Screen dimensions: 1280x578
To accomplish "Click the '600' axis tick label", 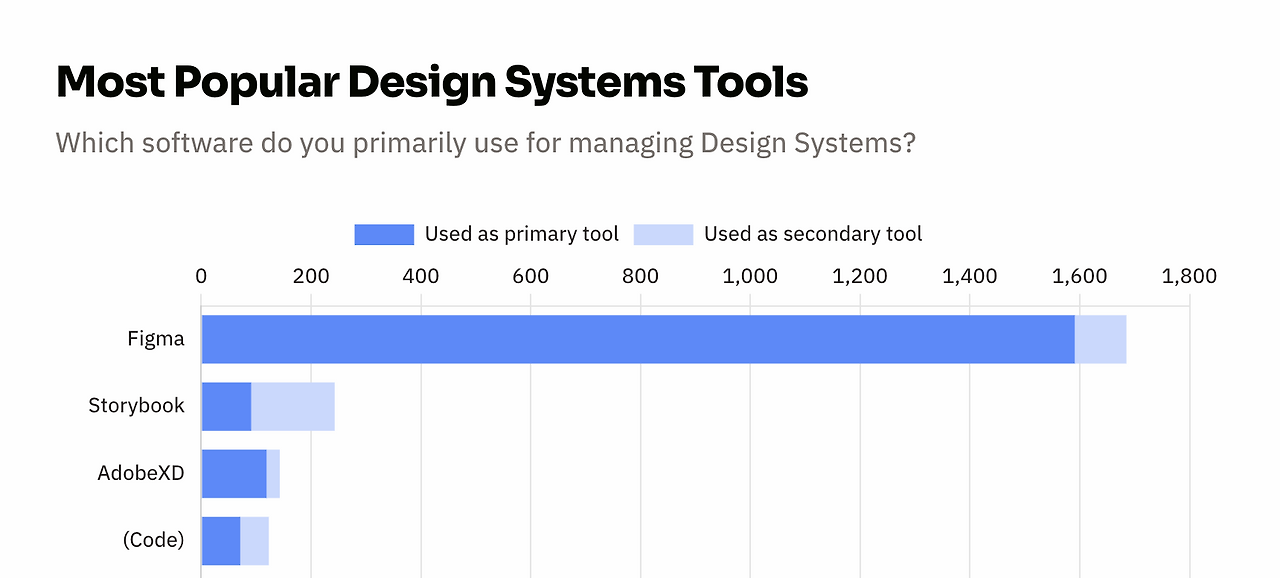I will pyautogui.click(x=530, y=277).
